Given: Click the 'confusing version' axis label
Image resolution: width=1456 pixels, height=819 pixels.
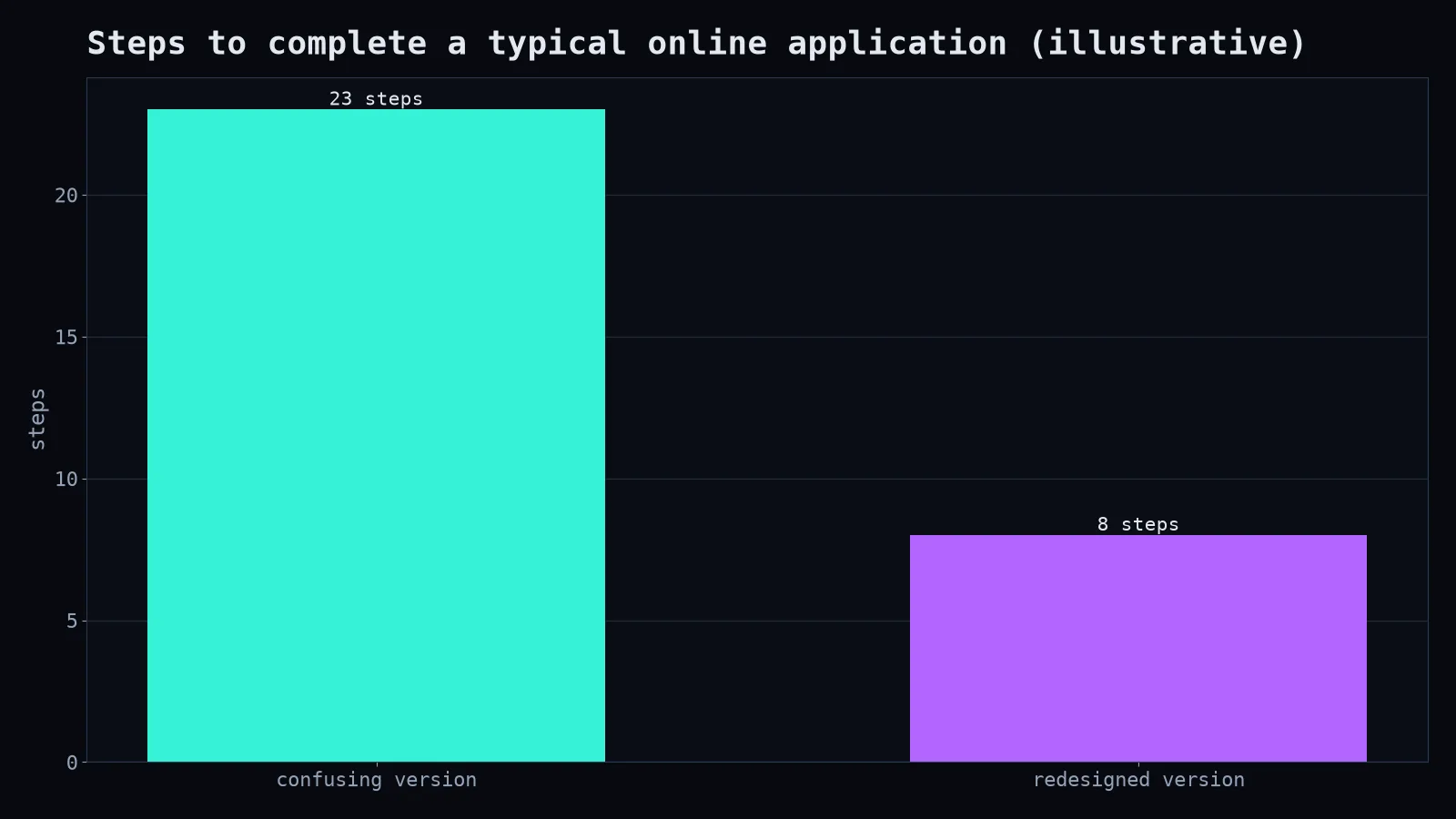Looking at the screenshot, I should 376,780.
